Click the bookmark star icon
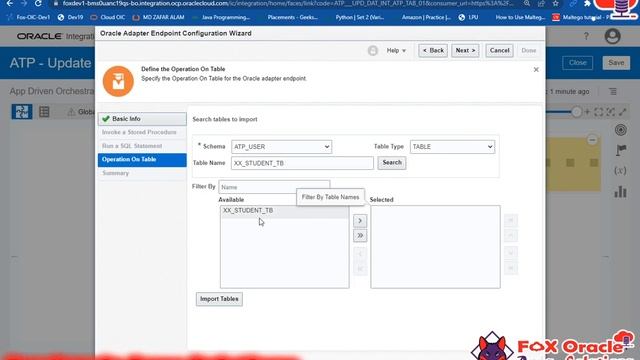This screenshot has width=640, height=360. coord(556,3)
